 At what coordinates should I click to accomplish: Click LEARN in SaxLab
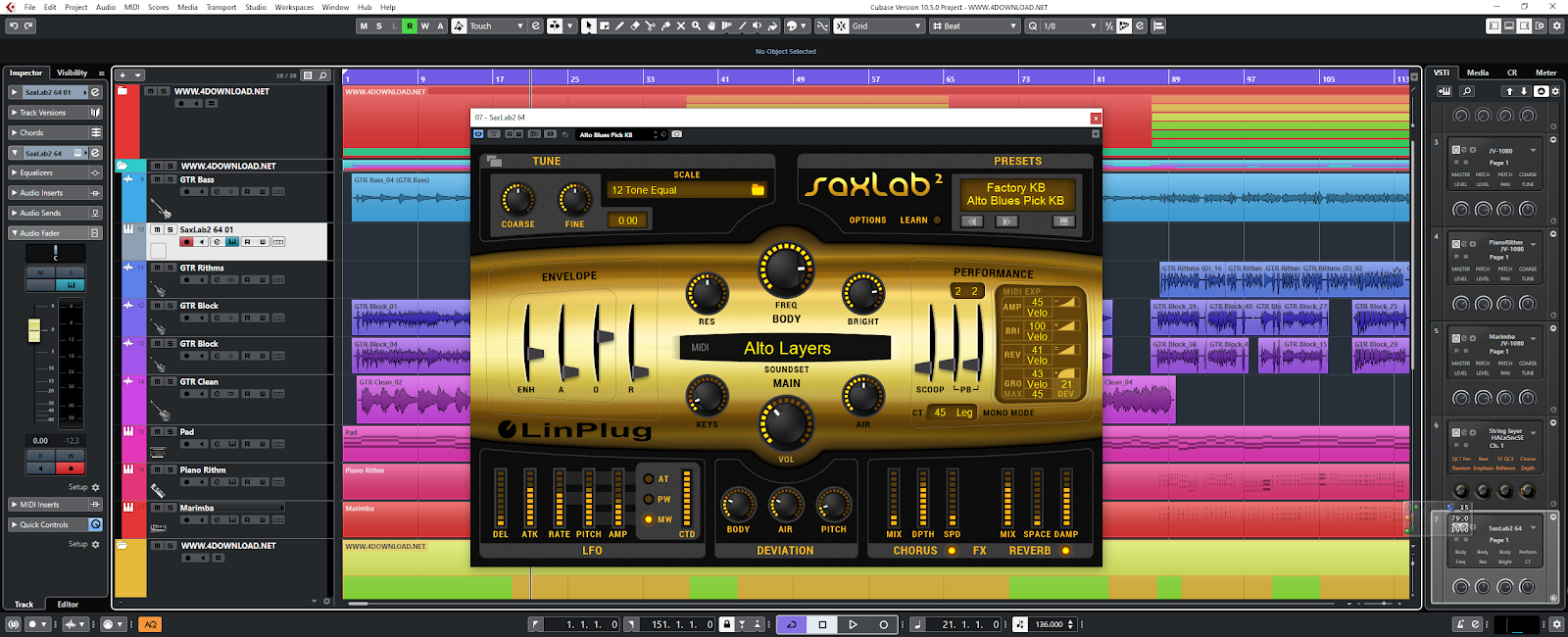click(913, 220)
